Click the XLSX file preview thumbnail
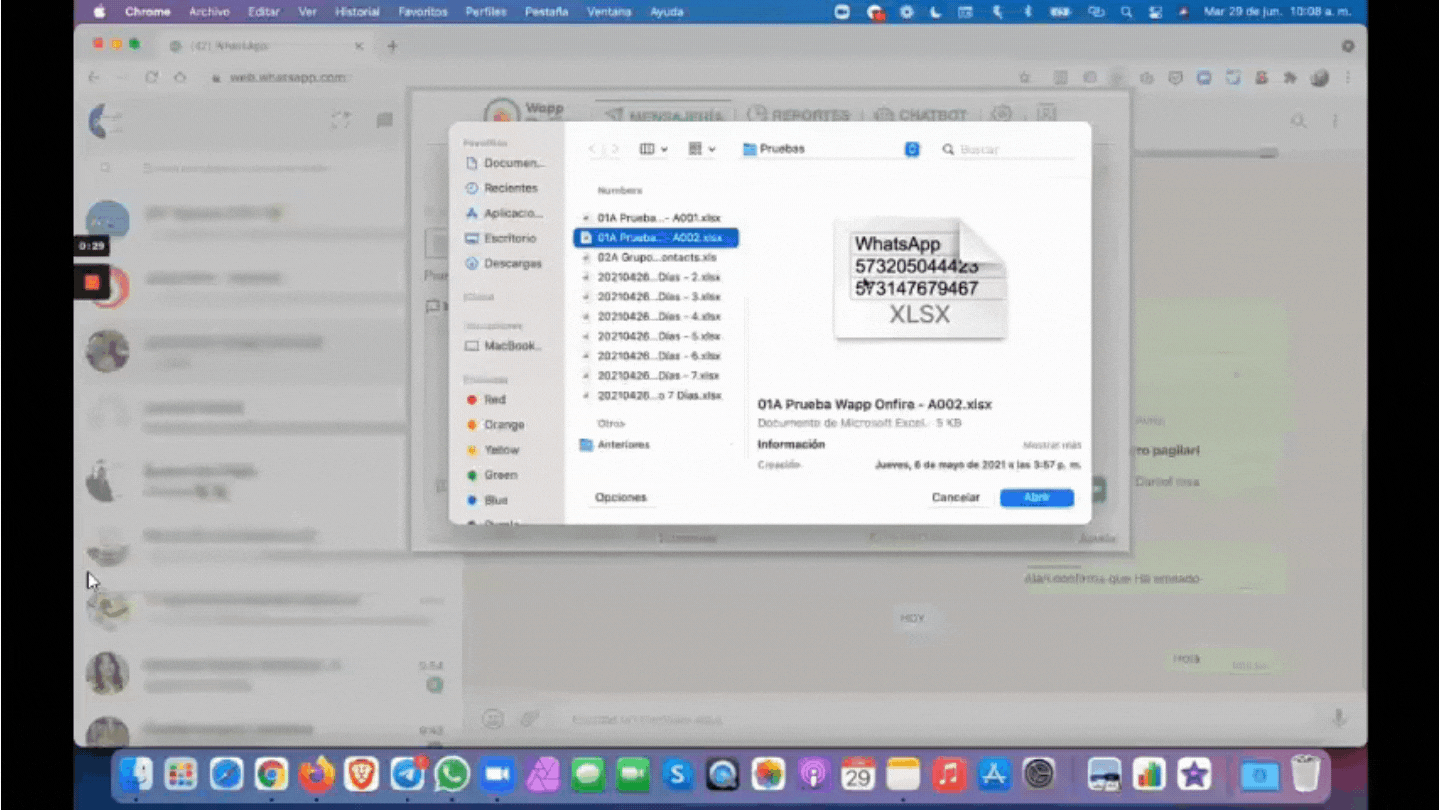Image resolution: width=1440 pixels, height=810 pixels. 920,279
